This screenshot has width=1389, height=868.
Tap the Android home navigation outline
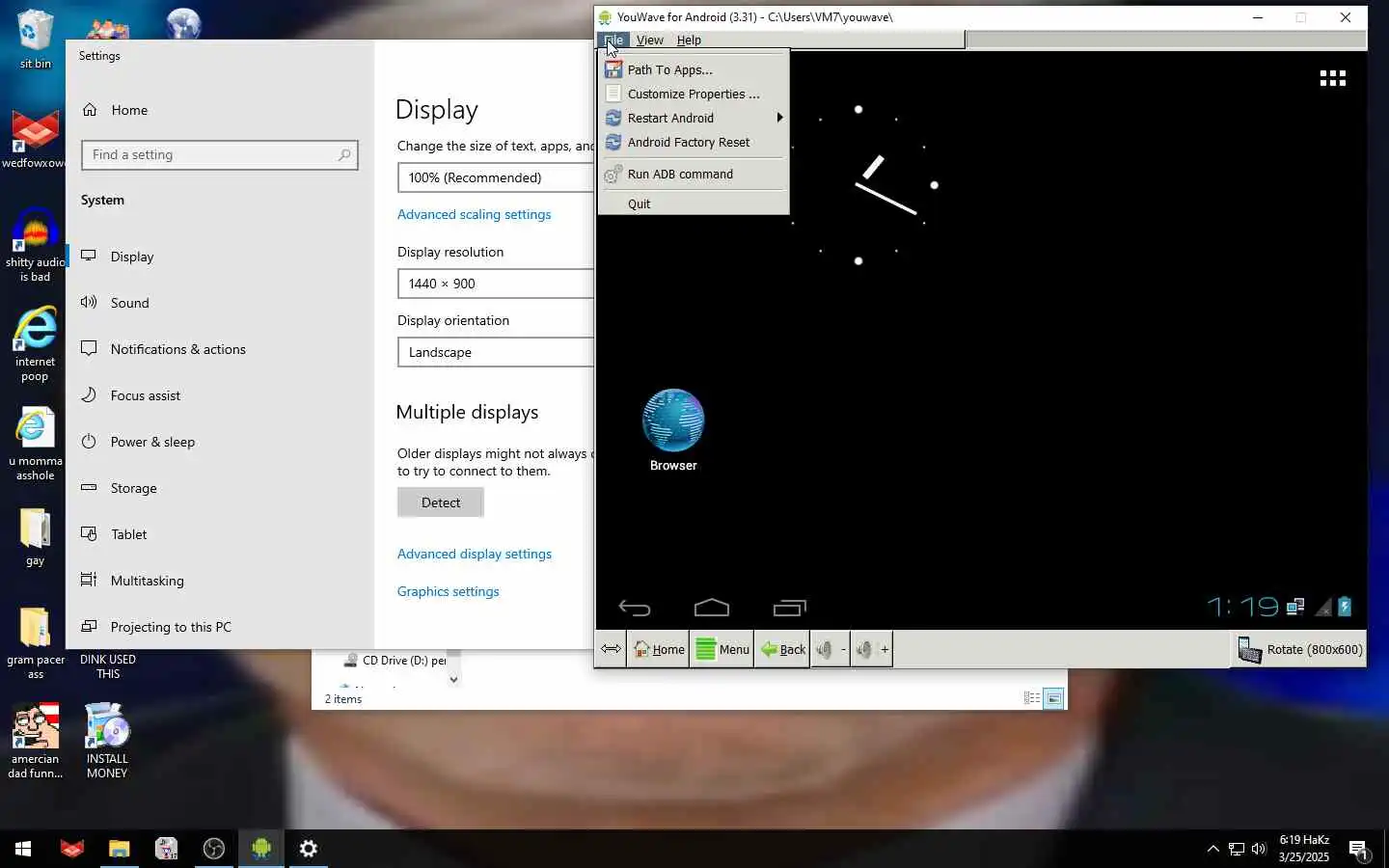click(x=712, y=608)
